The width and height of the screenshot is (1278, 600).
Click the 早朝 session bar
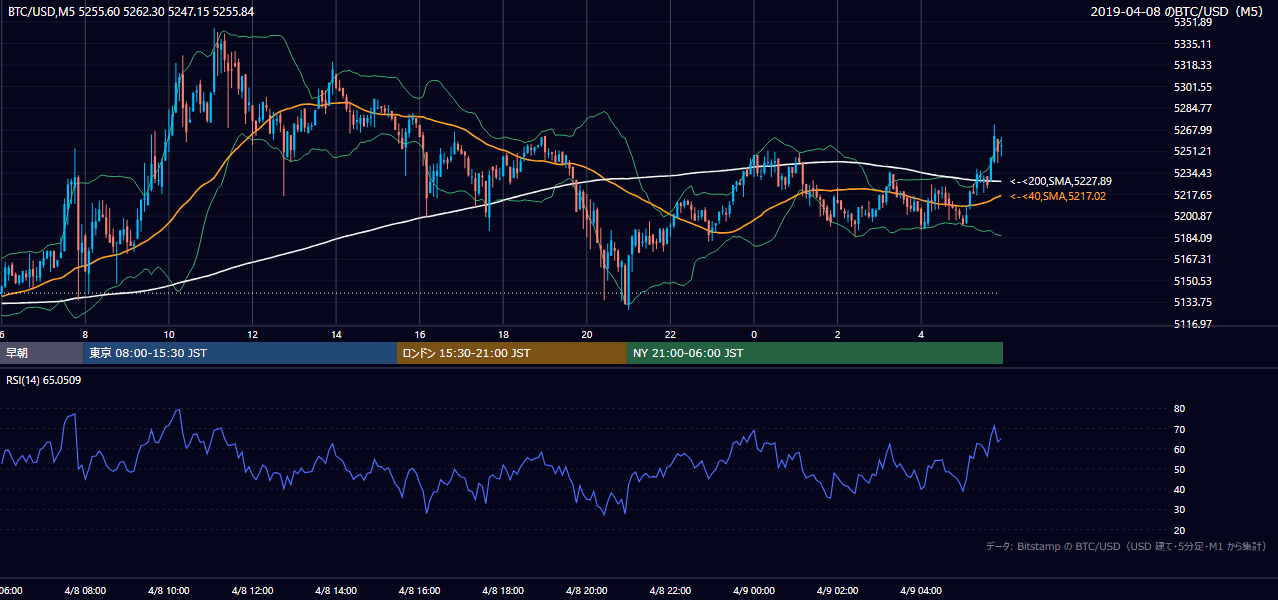click(42, 353)
